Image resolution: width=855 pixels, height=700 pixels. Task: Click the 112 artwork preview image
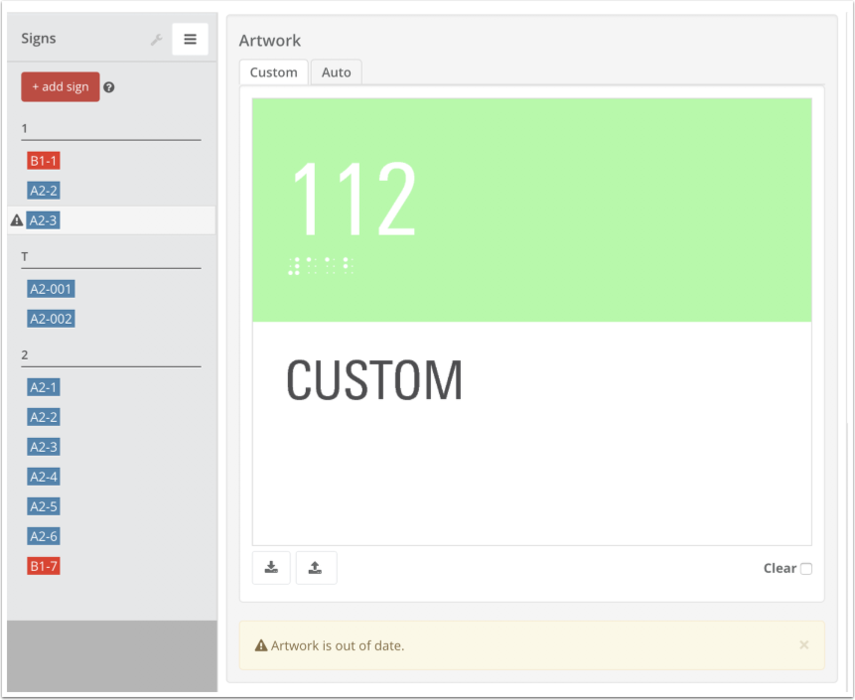pyautogui.click(x=532, y=322)
